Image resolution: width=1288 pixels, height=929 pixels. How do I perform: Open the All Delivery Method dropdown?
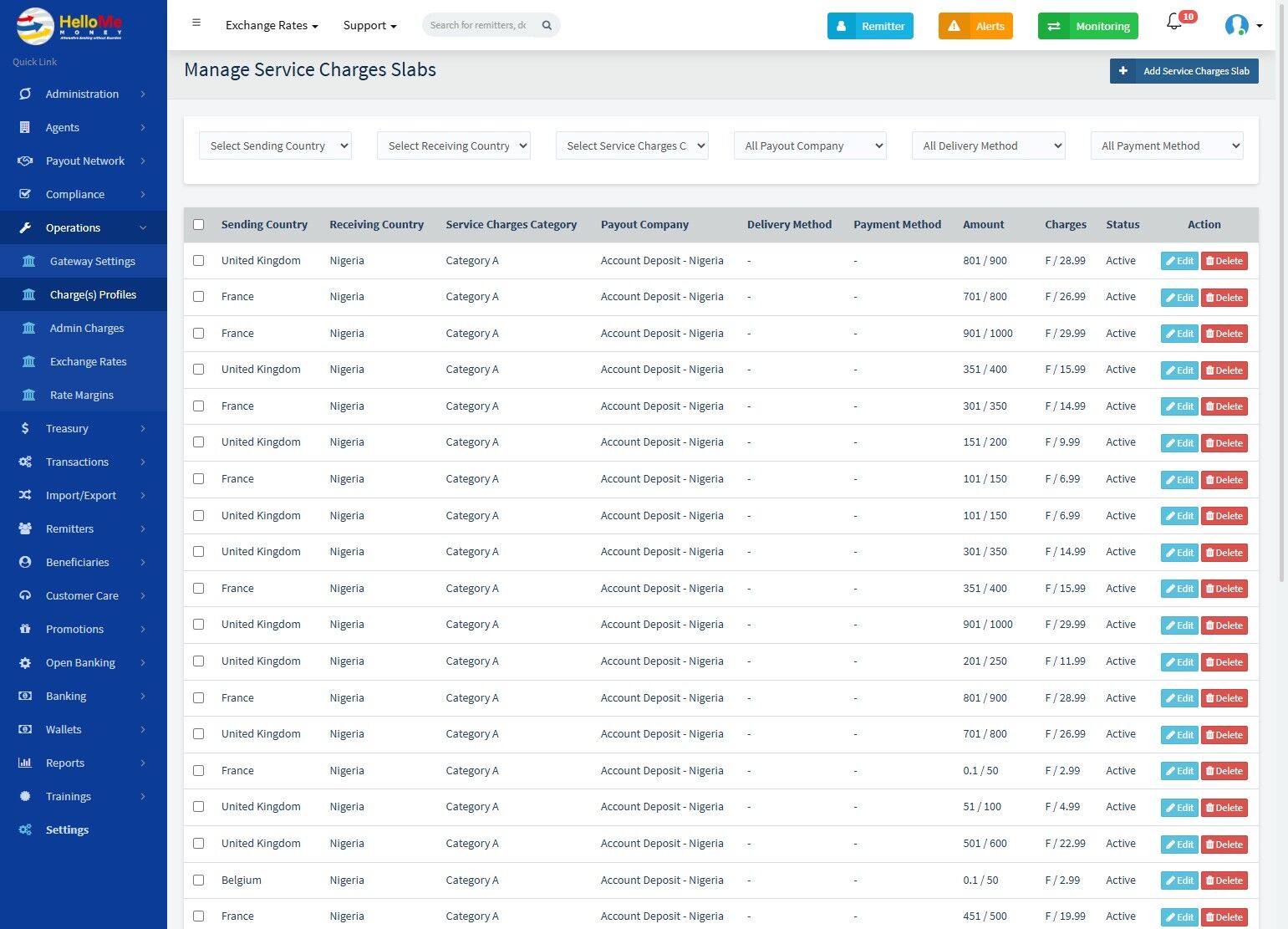tap(989, 145)
